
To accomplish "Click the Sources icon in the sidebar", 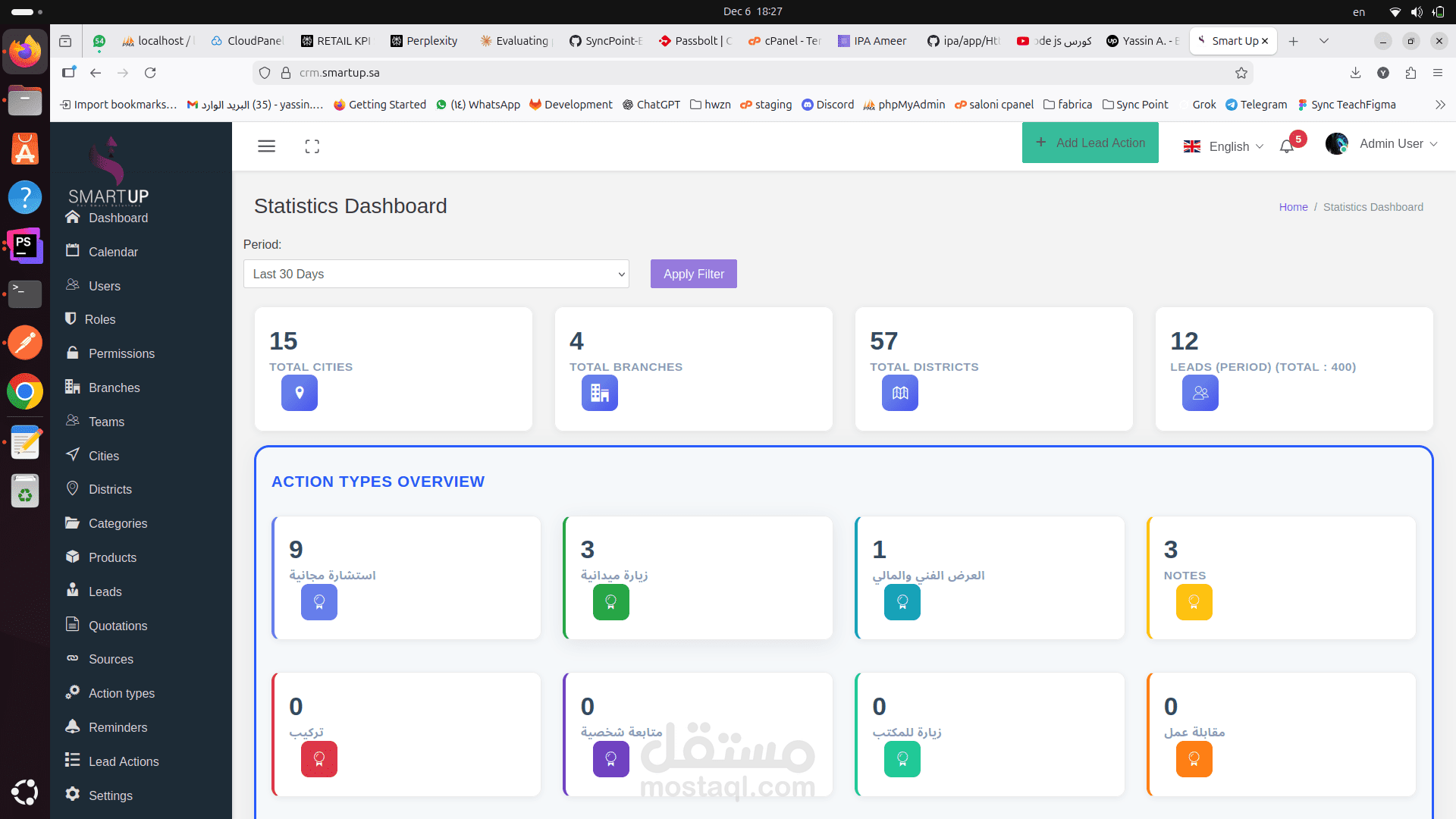I will tap(73, 659).
